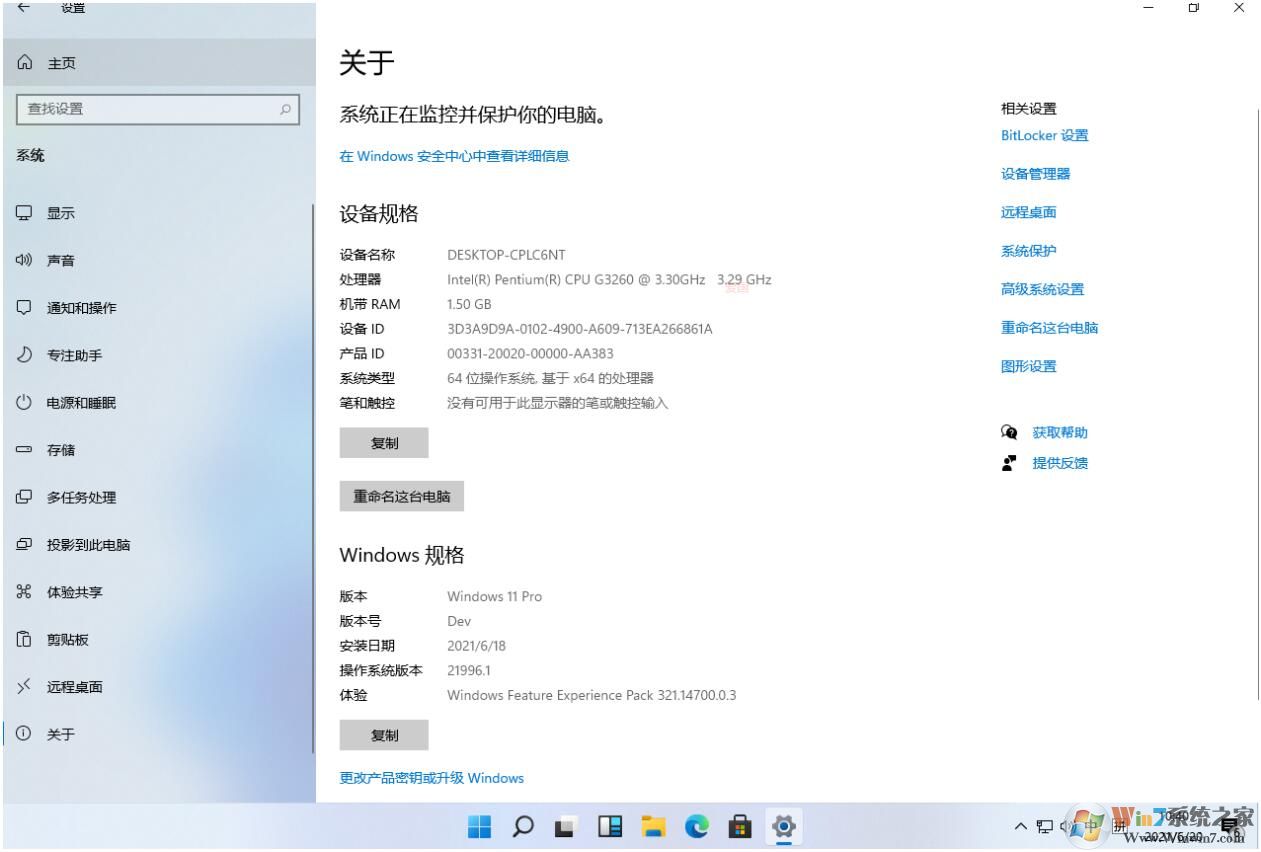Open the BitLocker settings link
The height and width of the screenshot is (852, 1261).
click(x=1043, y=135)
